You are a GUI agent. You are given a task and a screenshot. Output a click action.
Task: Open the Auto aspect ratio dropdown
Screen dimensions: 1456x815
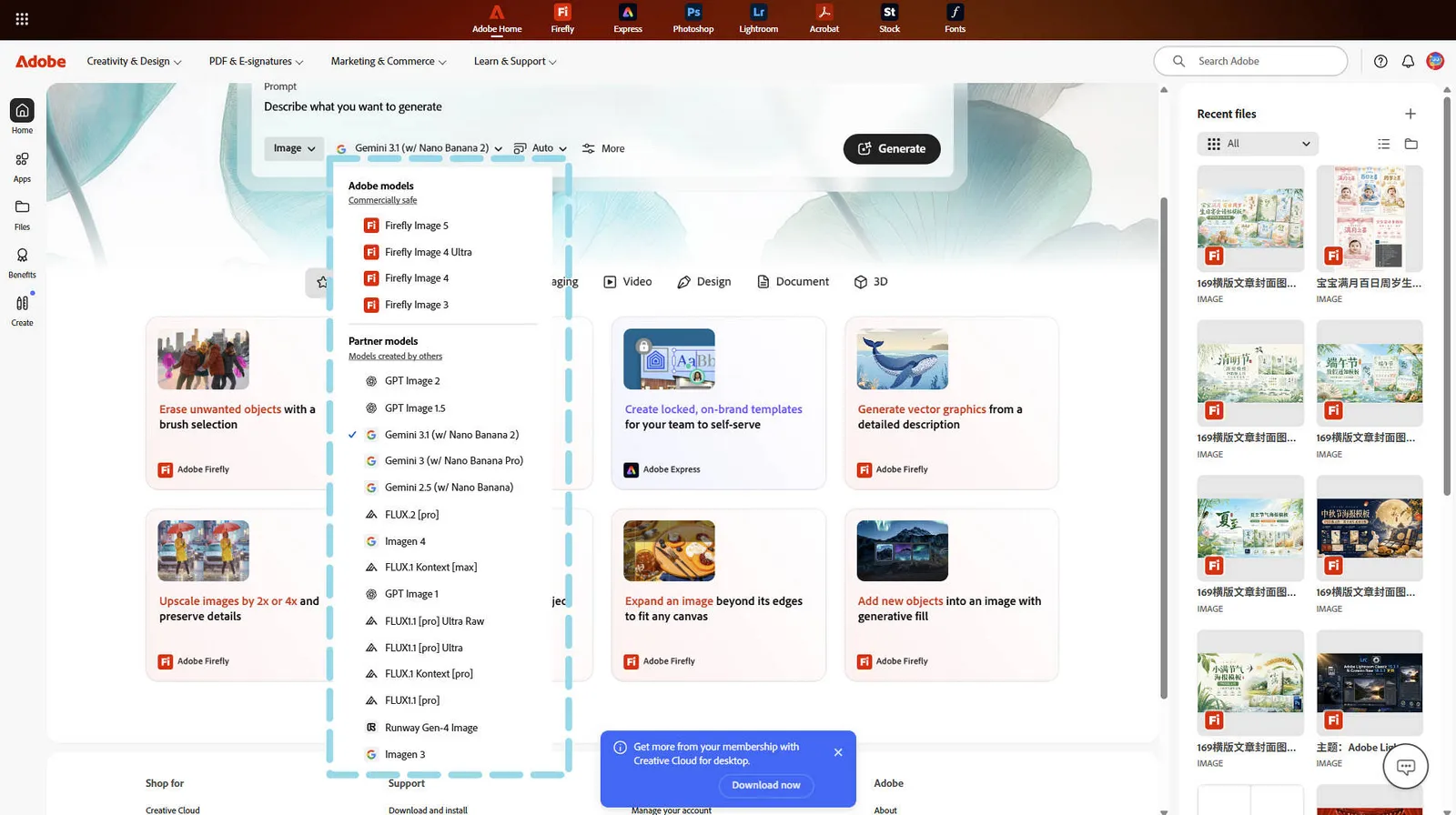(x=541, y=148)
